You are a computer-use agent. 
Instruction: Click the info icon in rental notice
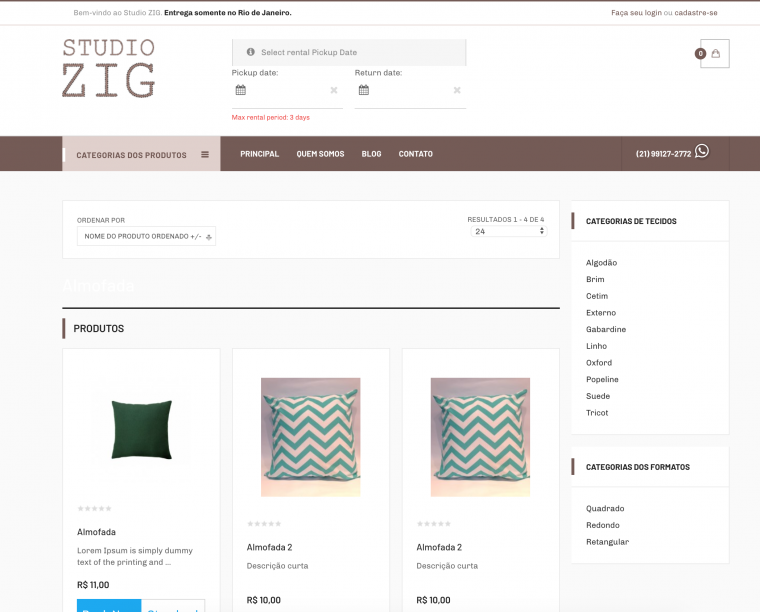(x=251, y=52)
